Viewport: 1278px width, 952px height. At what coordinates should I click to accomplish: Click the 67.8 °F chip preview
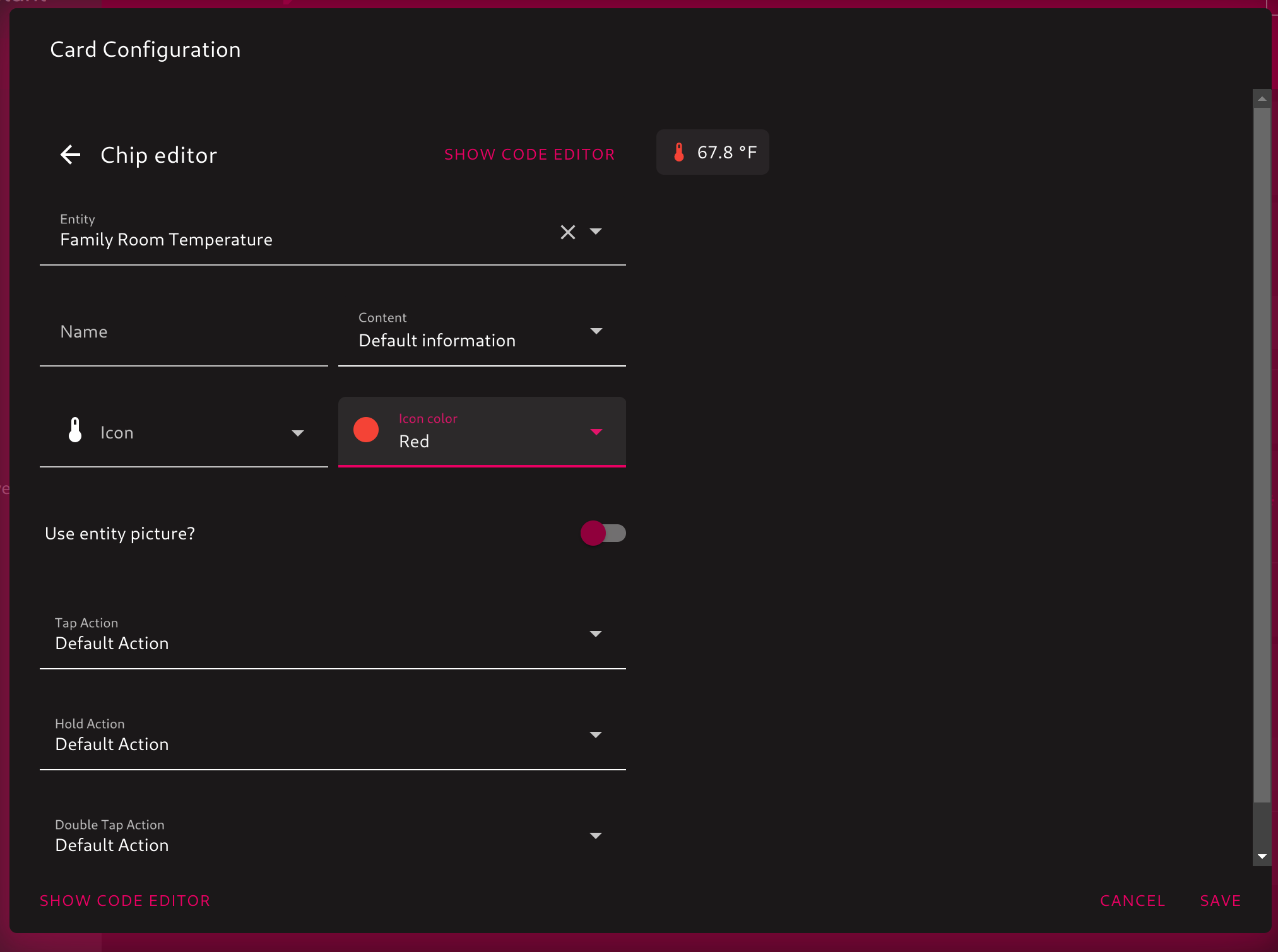pyautogui.click(x=713, y=152)
